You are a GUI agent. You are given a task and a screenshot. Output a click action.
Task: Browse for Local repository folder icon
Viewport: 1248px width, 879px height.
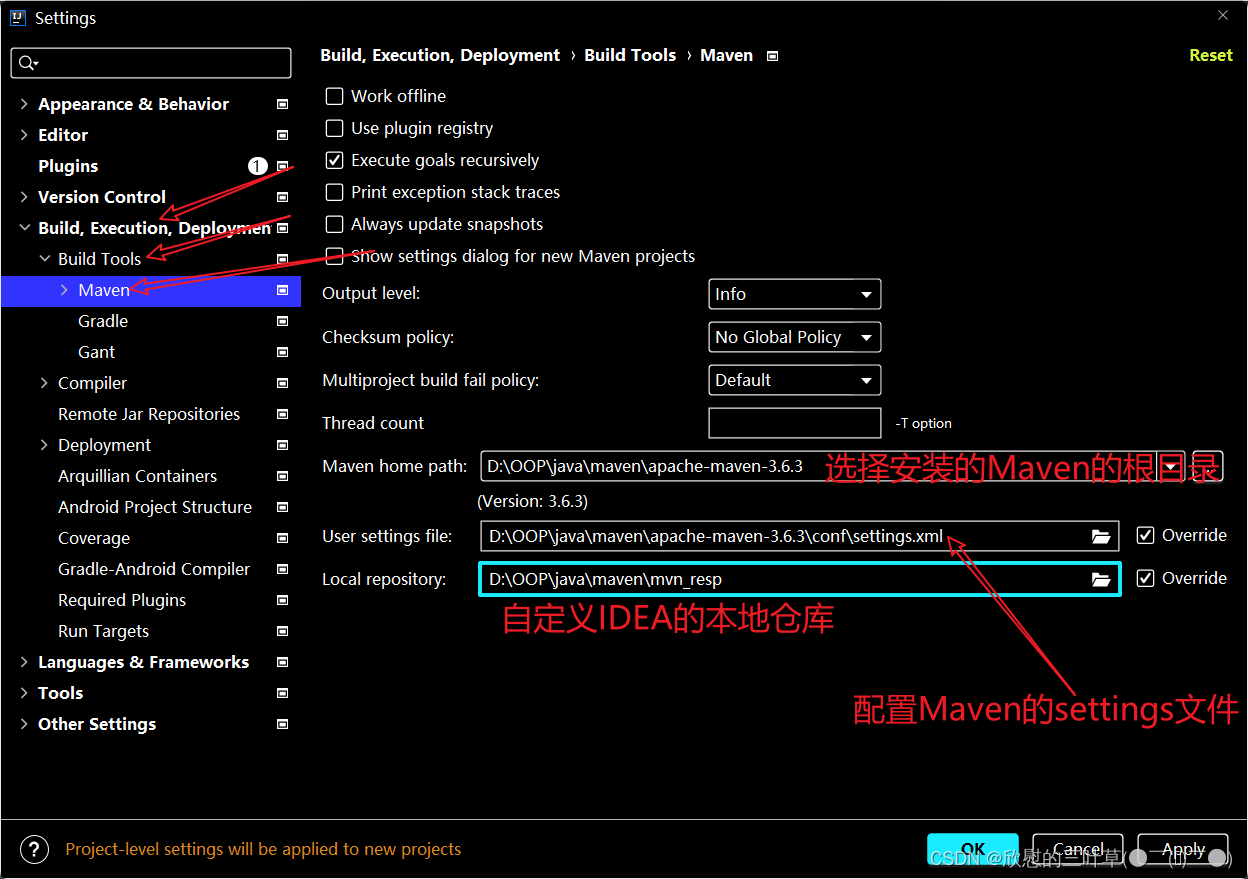pyautogui.click(x=1101, y=579)
